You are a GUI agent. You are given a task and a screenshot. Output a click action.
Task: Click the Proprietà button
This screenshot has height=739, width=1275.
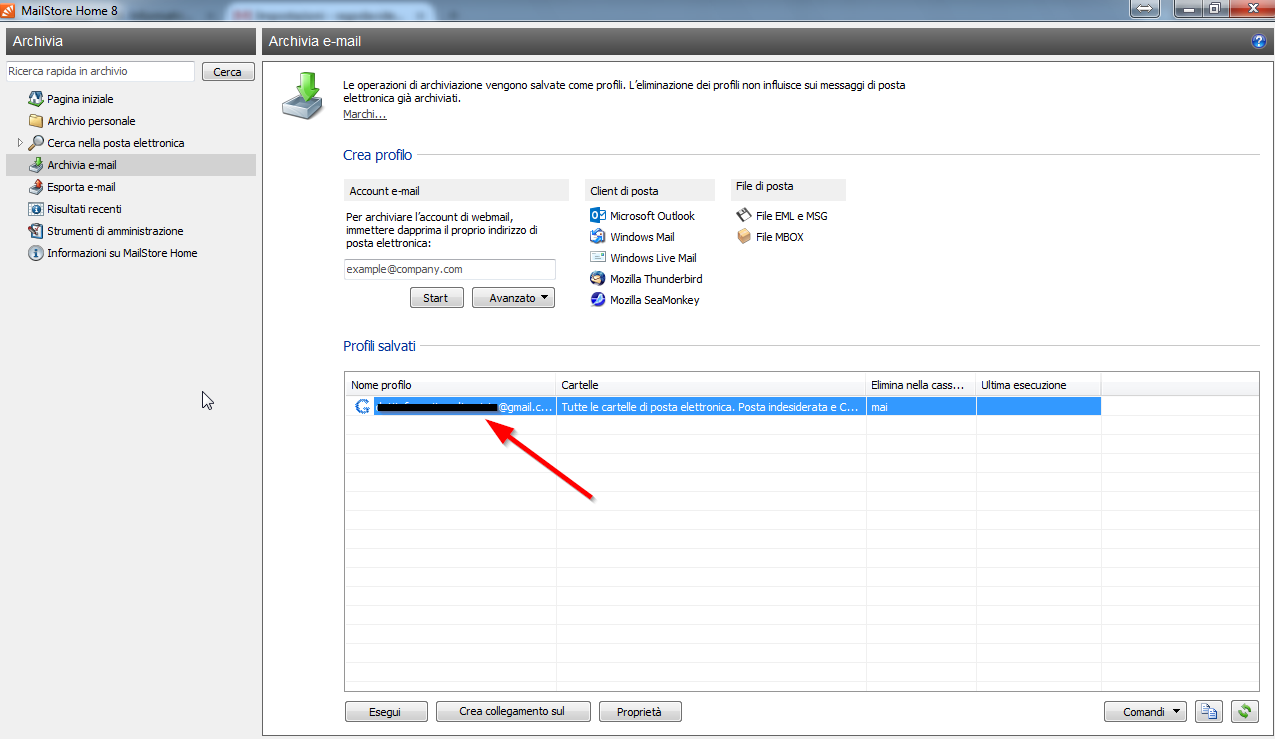pyautogui.click(x=640, y=712)
